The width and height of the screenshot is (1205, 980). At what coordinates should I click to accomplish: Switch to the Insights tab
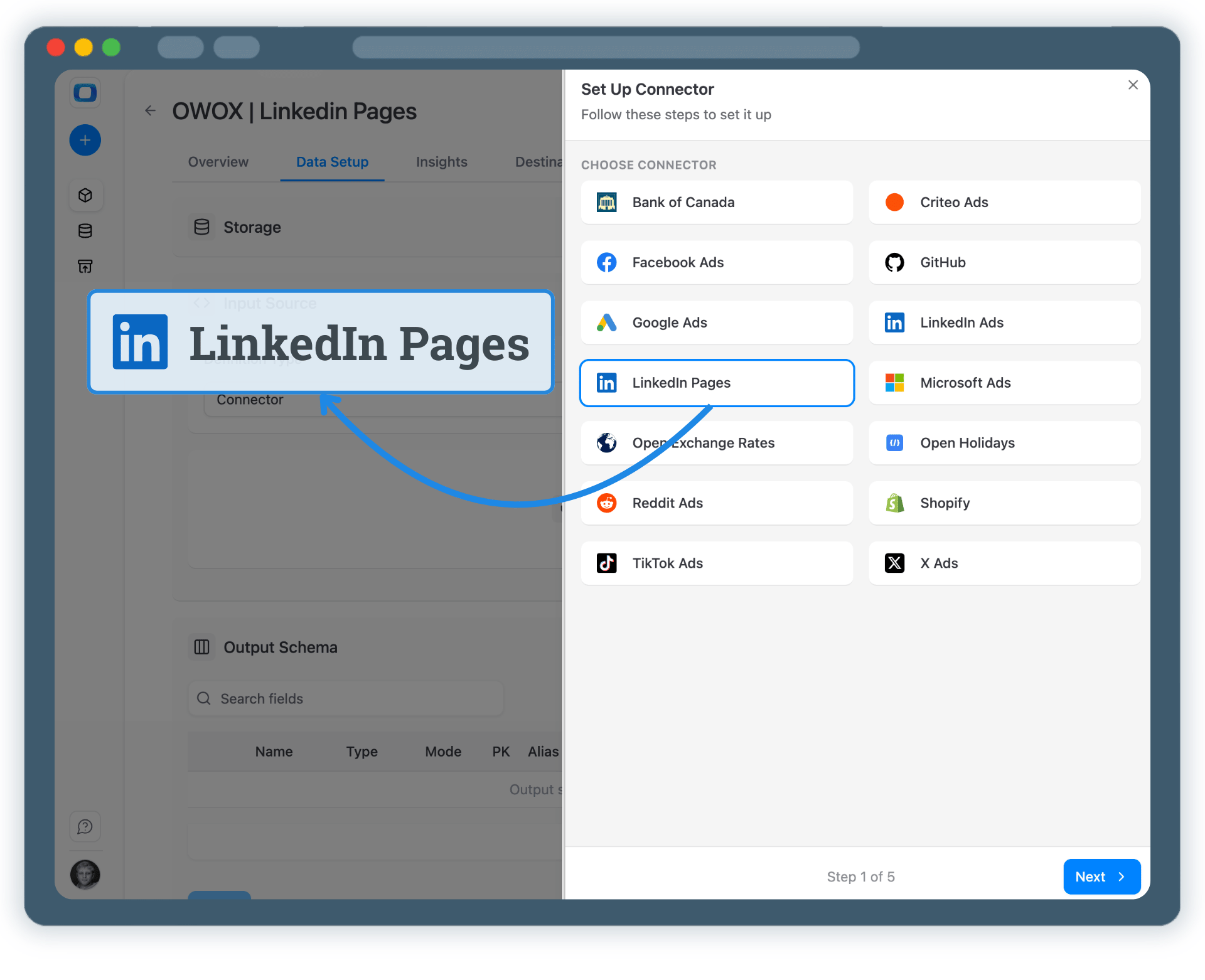pos(441,162)
